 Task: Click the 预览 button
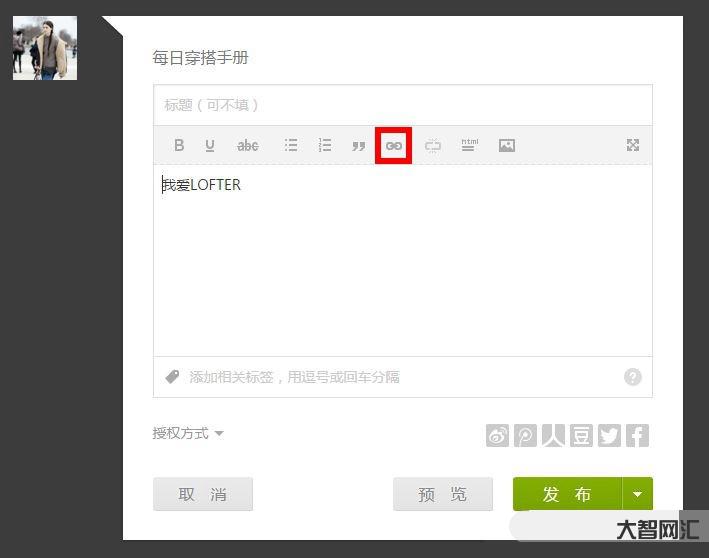443,494
